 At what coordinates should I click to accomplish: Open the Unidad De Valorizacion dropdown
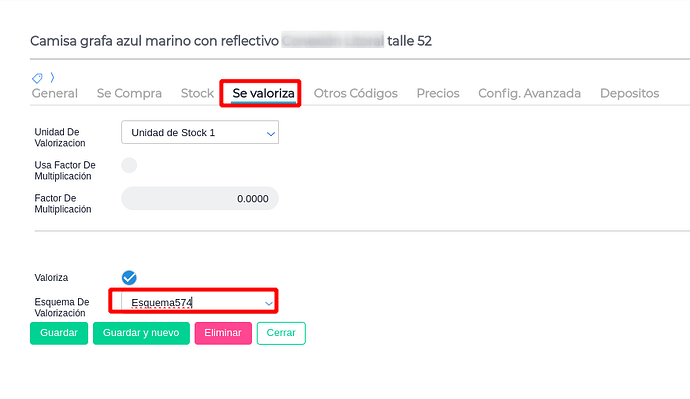[x=200, y=132]
